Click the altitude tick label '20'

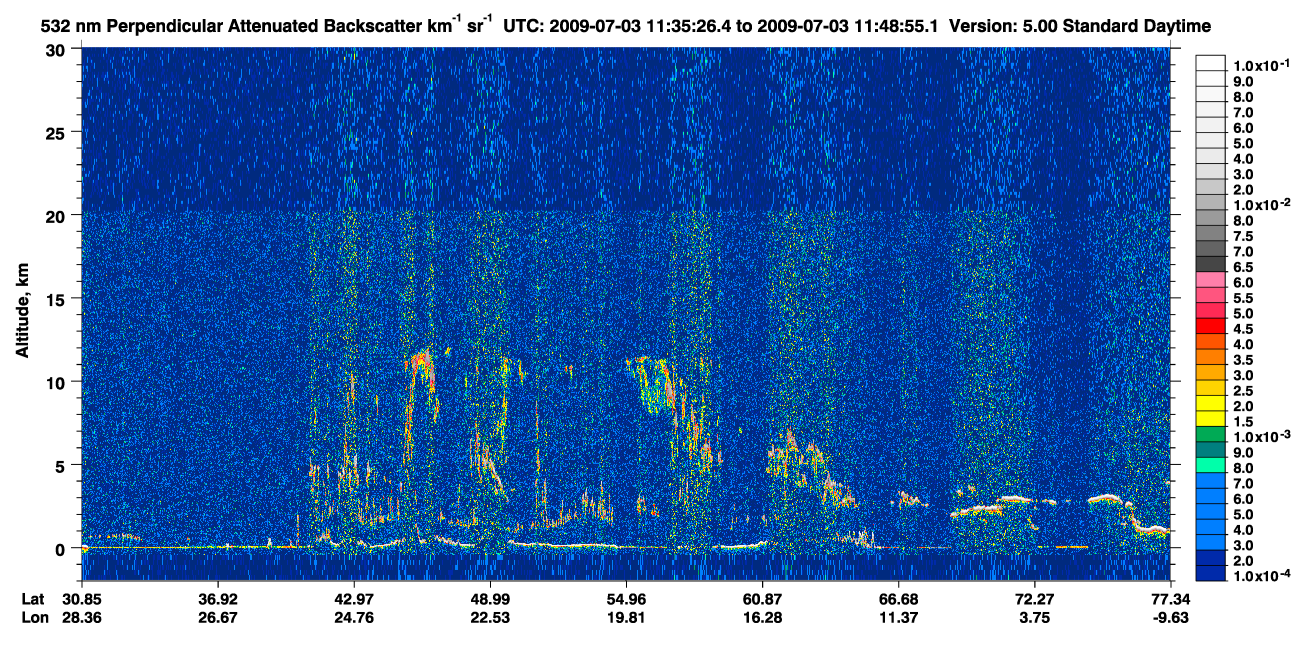point(56,215)
